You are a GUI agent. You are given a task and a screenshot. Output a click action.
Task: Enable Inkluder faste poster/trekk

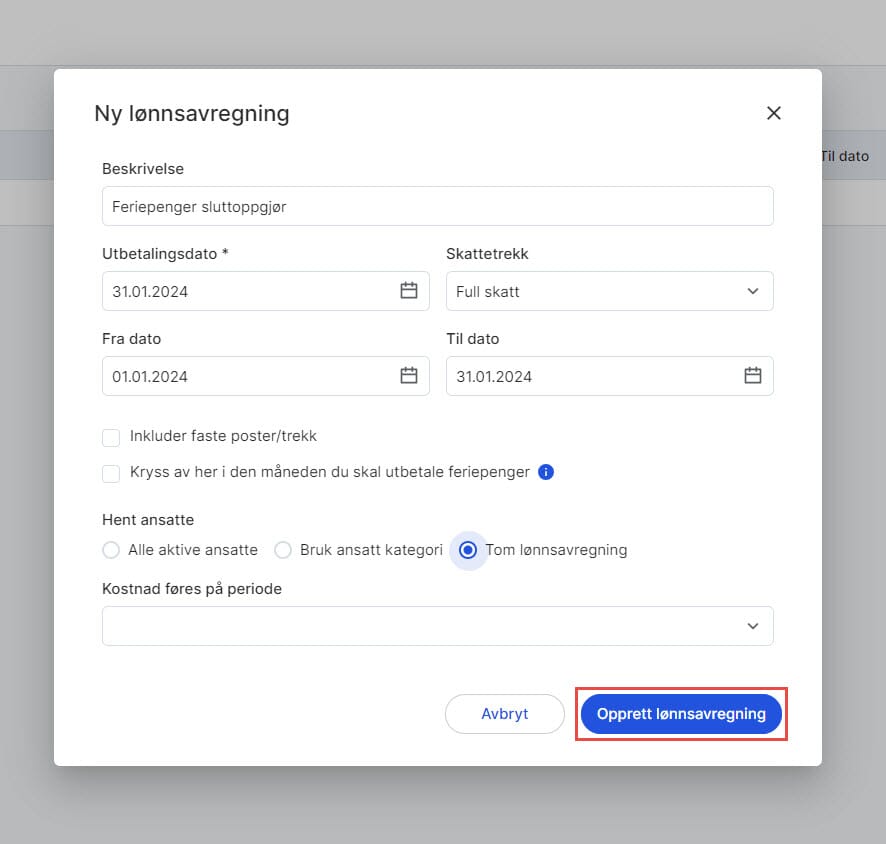pyautogui.click(x=111, y=436)
